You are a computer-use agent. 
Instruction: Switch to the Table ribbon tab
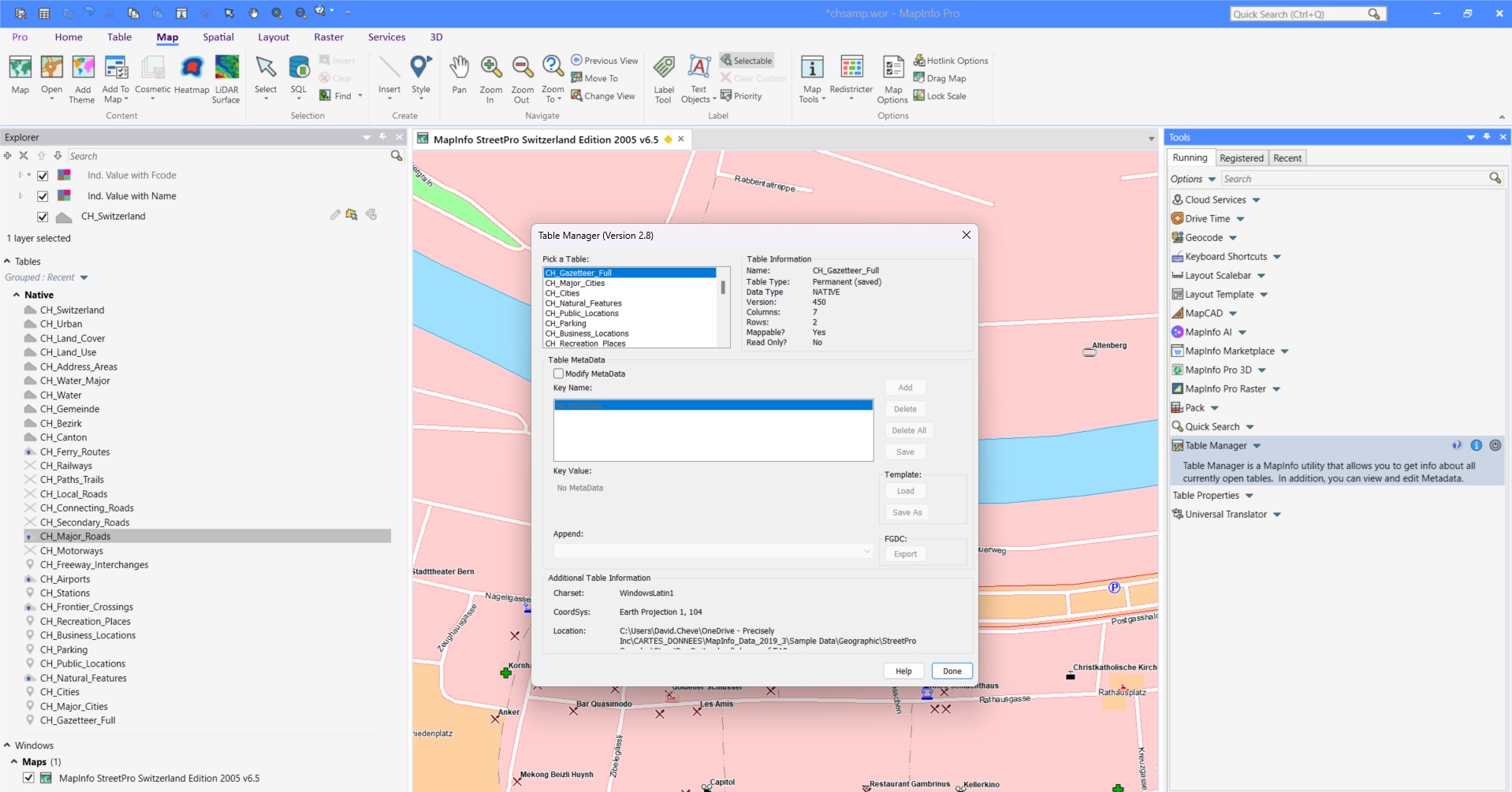tap(120, 37)
